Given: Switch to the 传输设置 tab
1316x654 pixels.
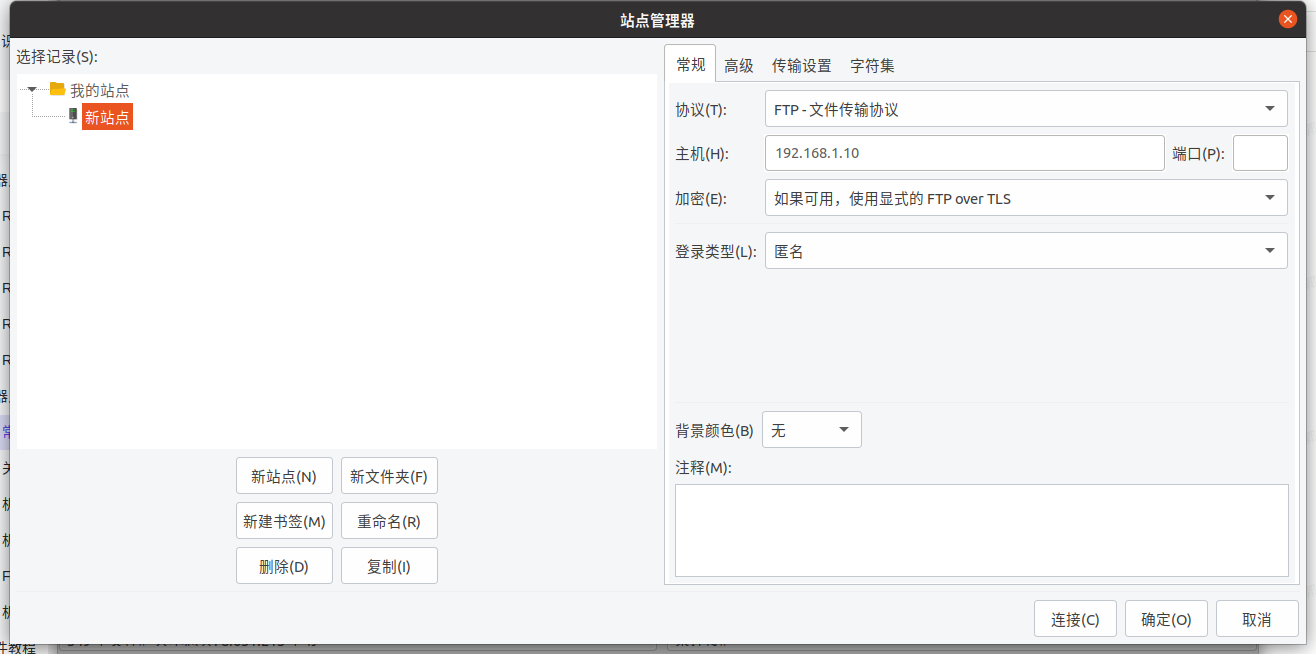Looking at the screenshot, I should [x=801, y=66].
